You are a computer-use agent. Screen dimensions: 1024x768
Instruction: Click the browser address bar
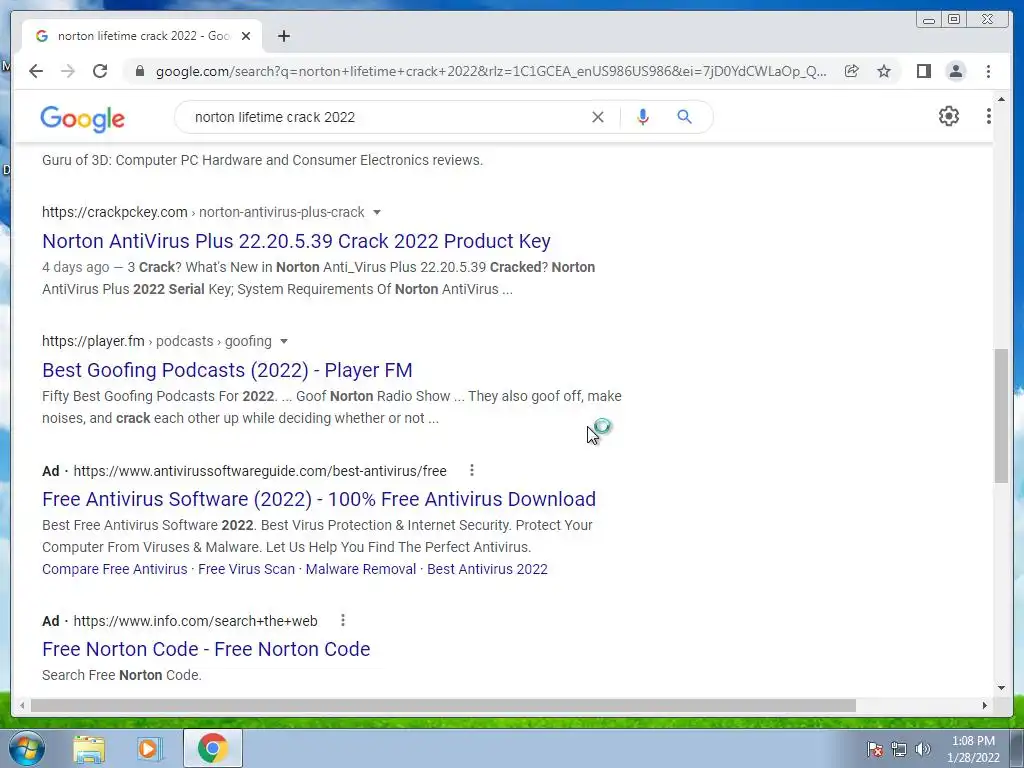490,71
